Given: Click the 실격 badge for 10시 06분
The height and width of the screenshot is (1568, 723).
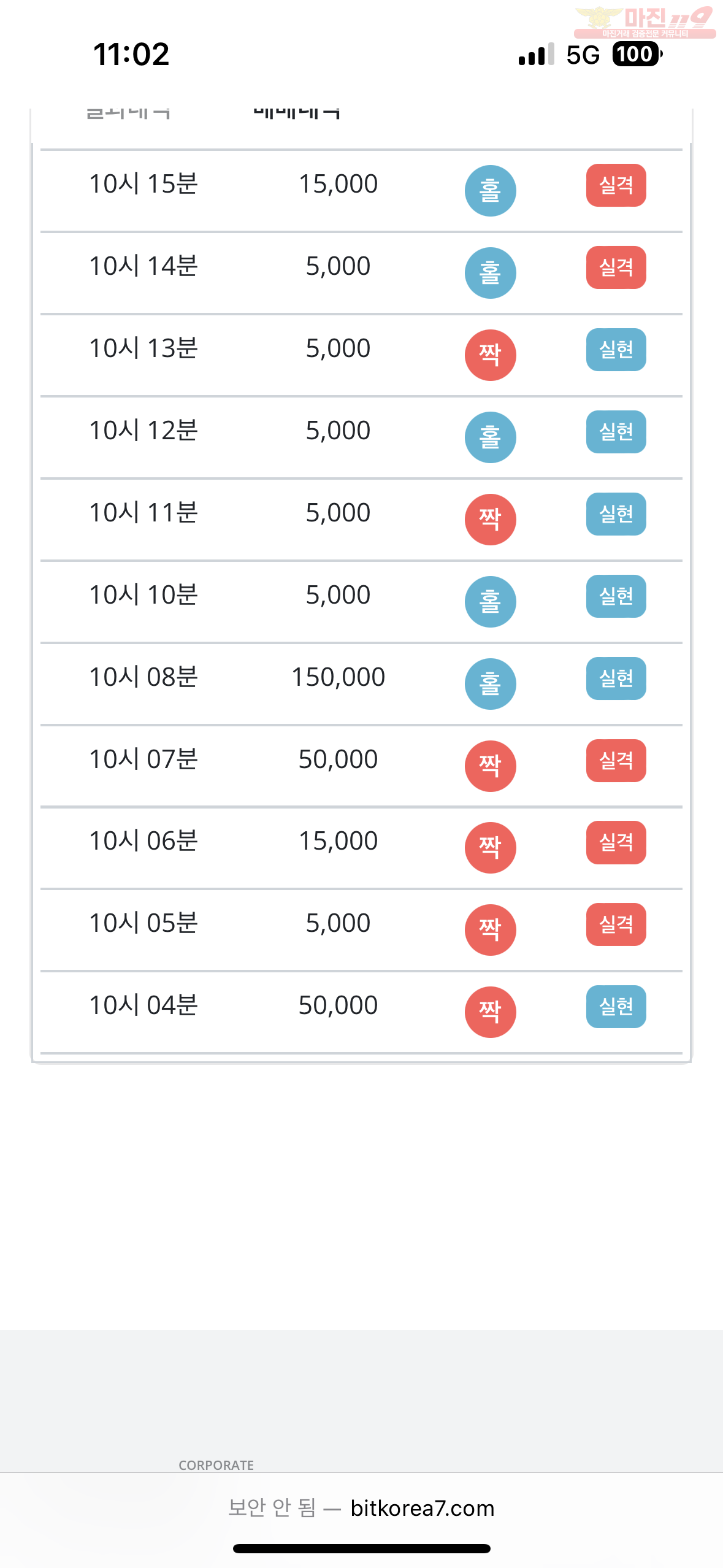Looking at the screenshot, I should [x=616, y=842].
